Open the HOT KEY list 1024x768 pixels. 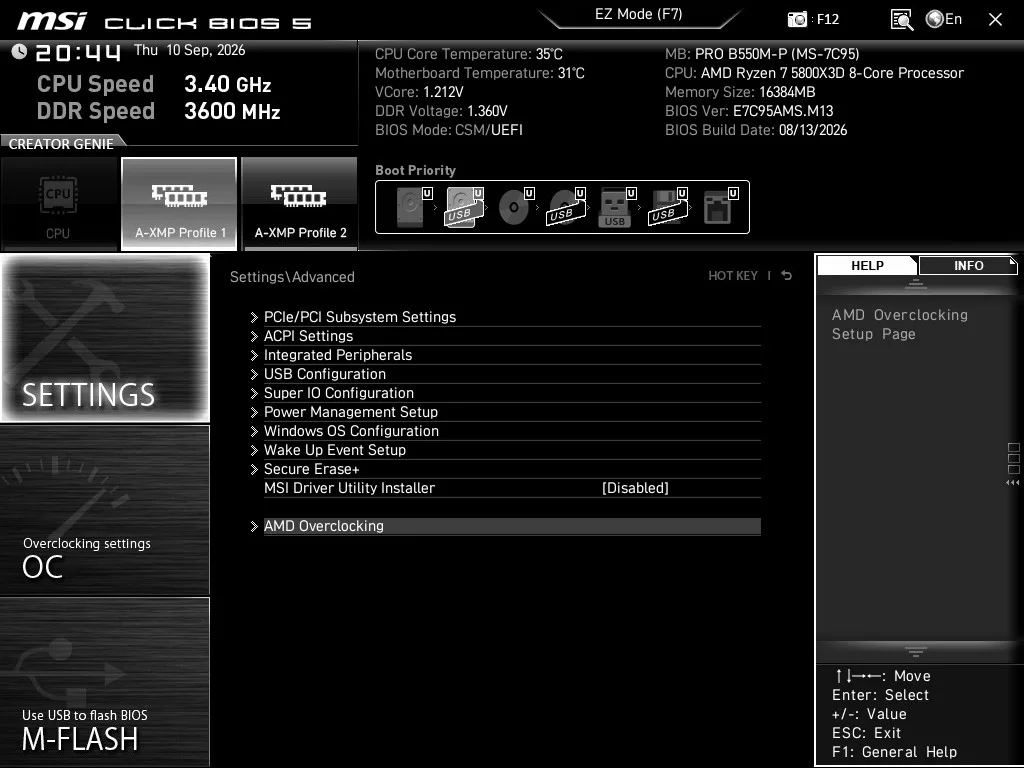(x=733, y=276)
